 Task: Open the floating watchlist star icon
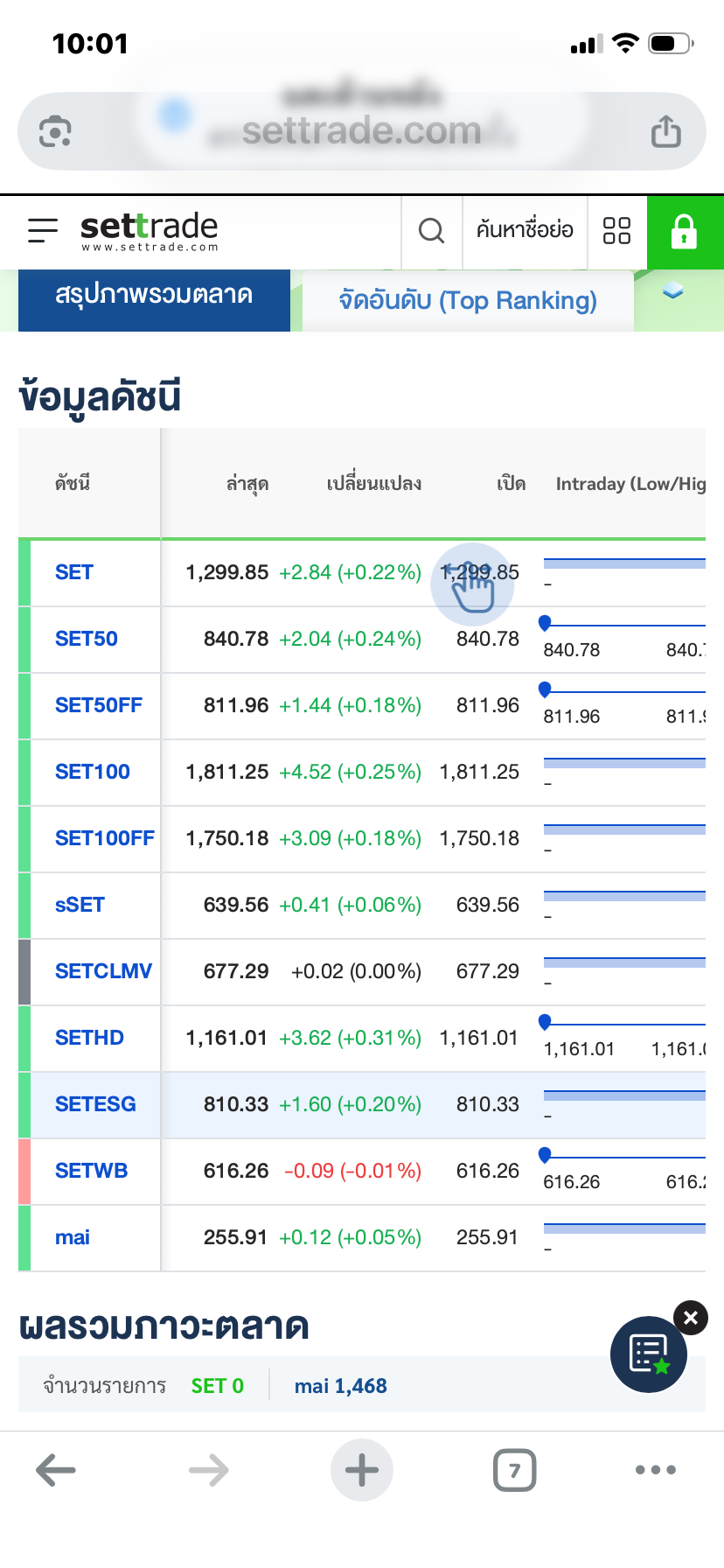point(649,1354)
